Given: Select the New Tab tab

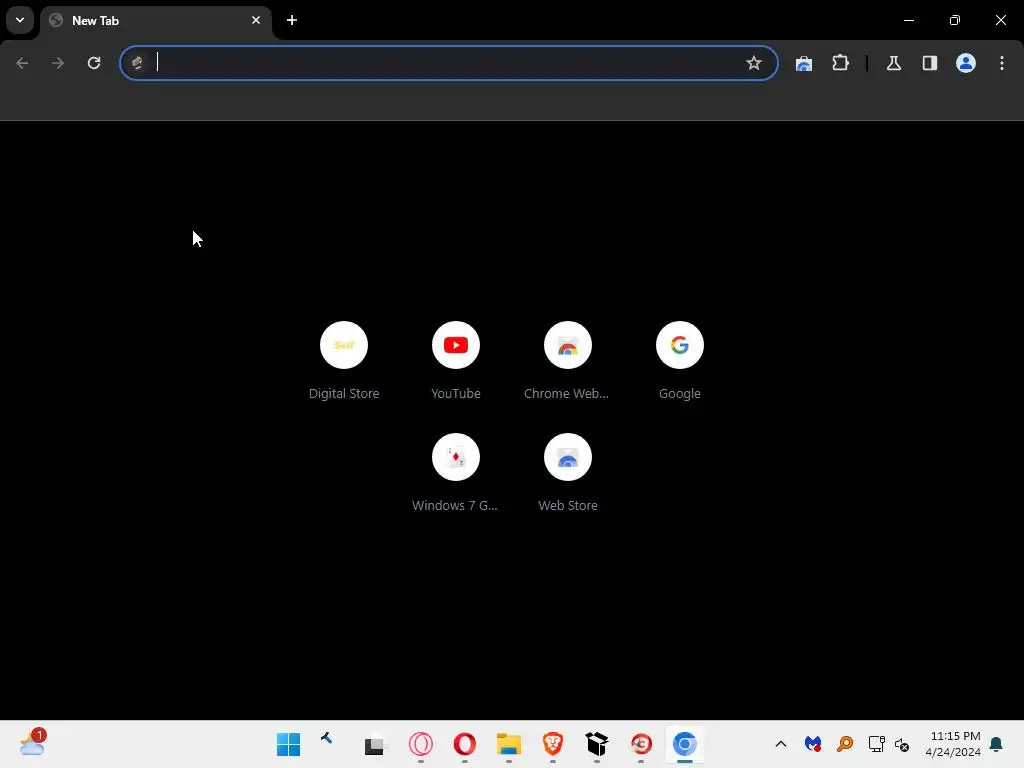Looking at the screenshot, I should click(155, 21).
